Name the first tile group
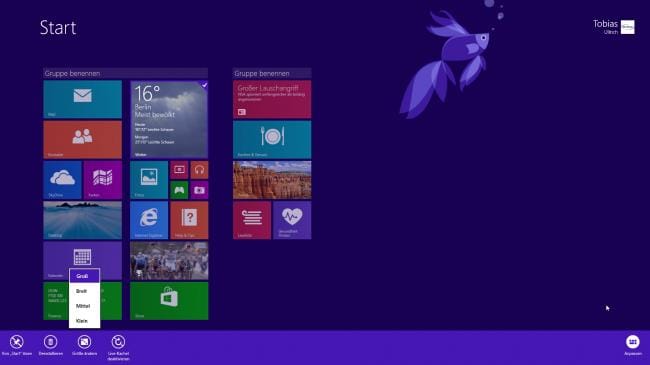Viewport: 650px width, 365px height. (126, 73)
